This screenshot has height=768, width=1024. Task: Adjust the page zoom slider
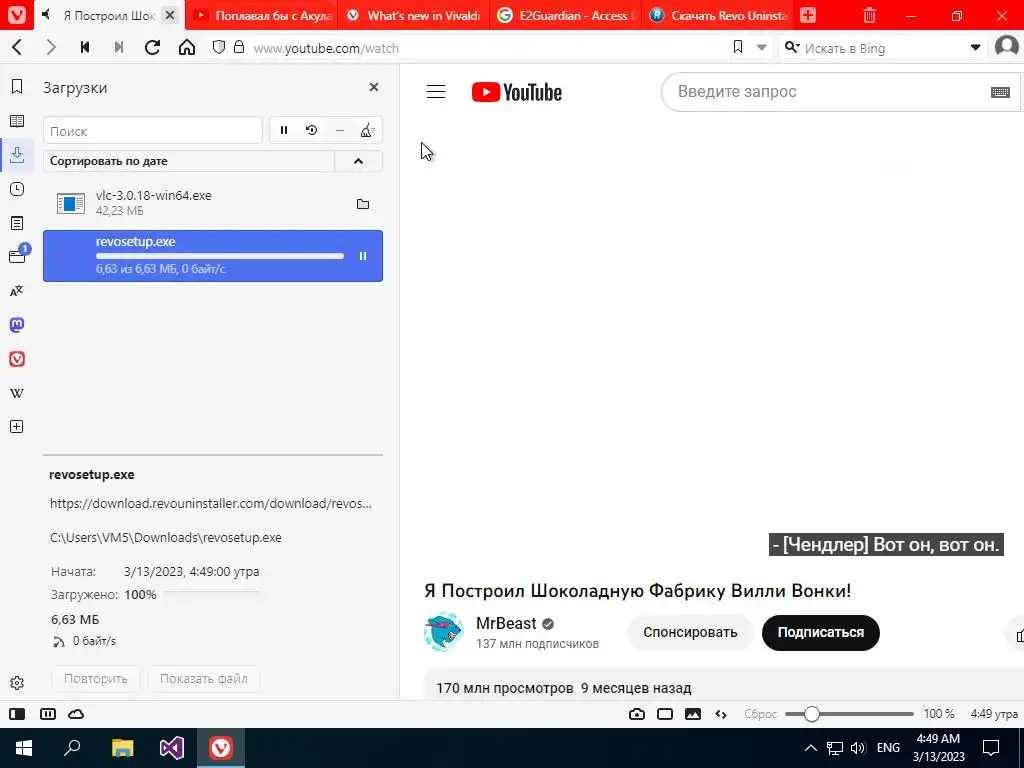coord(849,714)
